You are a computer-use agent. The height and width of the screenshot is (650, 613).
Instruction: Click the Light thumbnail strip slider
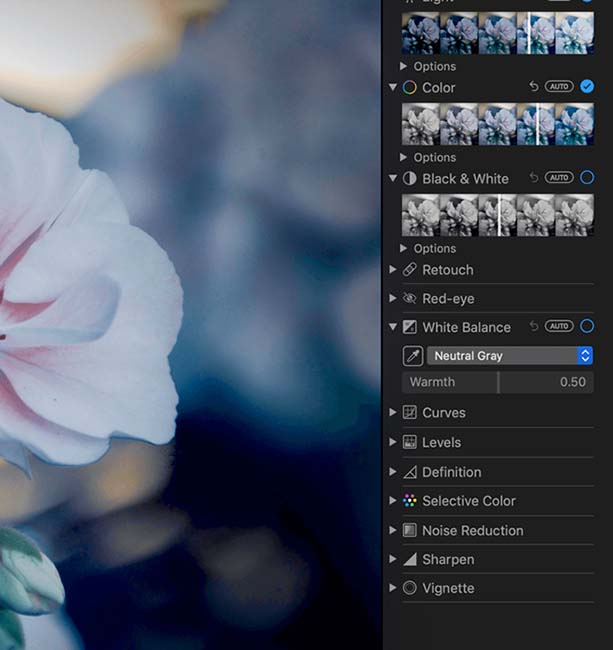click(x=497, y=33)
